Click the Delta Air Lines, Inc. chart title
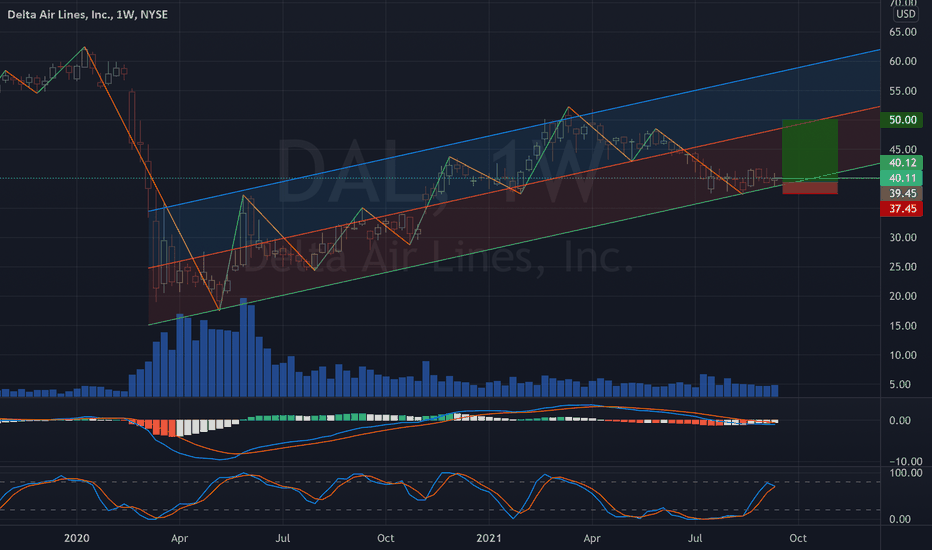 87,14
